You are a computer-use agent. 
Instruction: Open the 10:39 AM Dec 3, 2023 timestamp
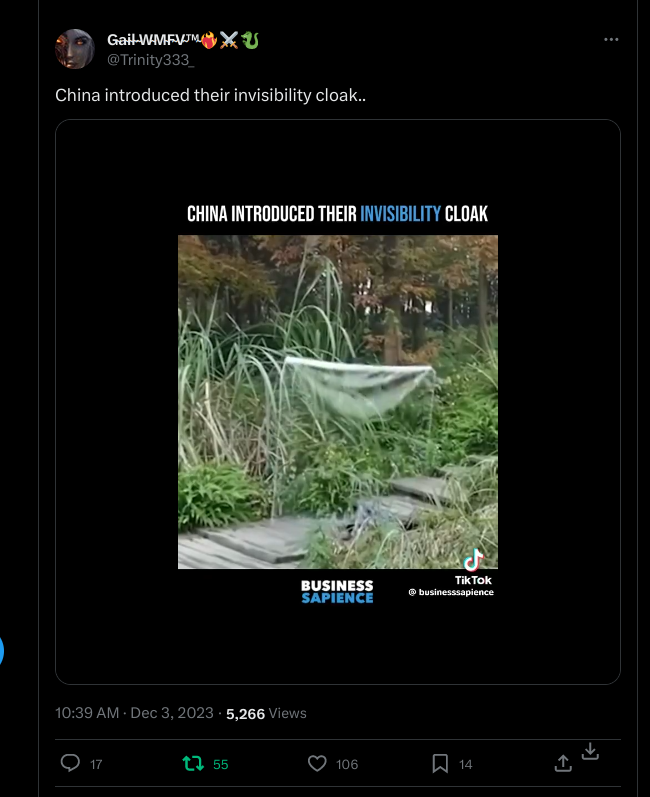(x=134, y=713)
